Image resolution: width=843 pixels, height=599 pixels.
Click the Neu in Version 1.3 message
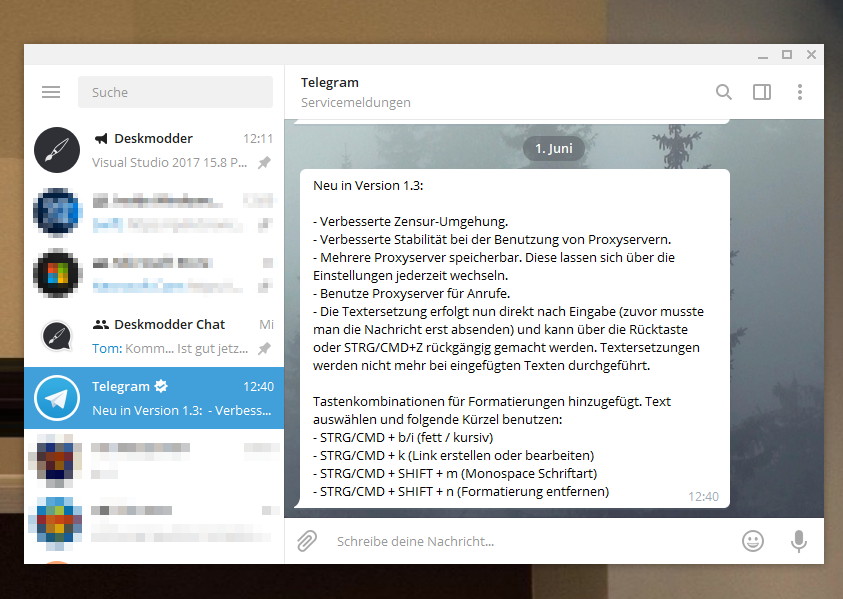click(515, 338)
